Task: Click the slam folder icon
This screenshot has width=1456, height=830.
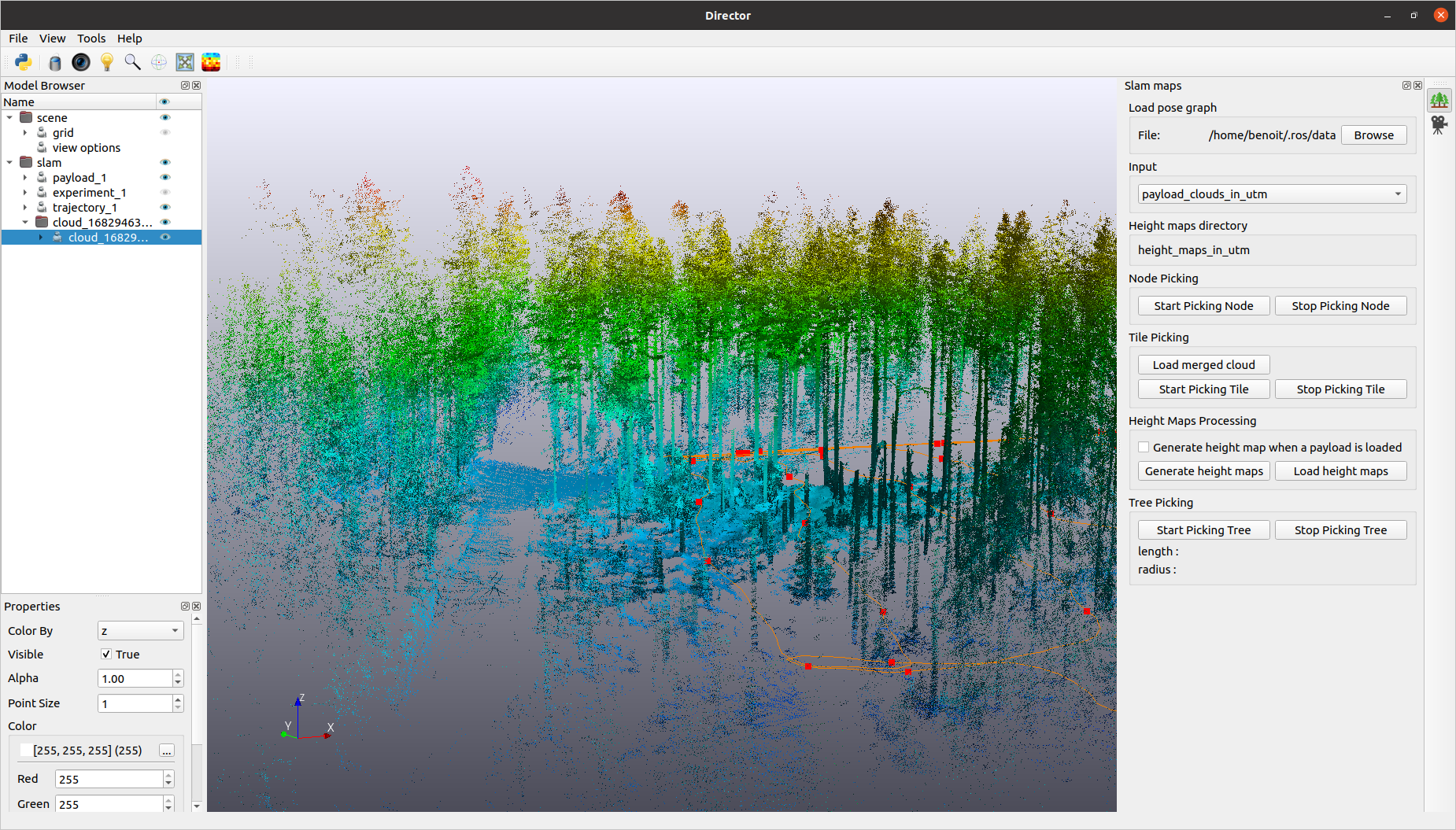Action: [x=26, y=162]
